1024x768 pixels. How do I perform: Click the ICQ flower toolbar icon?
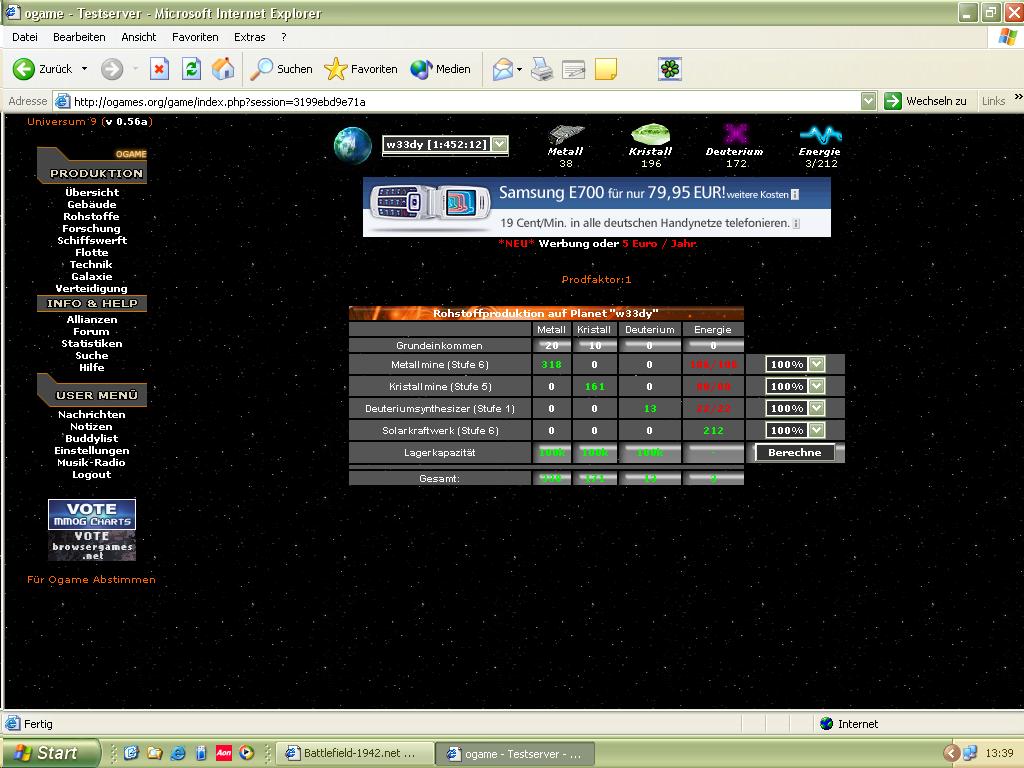click(670, 69)
